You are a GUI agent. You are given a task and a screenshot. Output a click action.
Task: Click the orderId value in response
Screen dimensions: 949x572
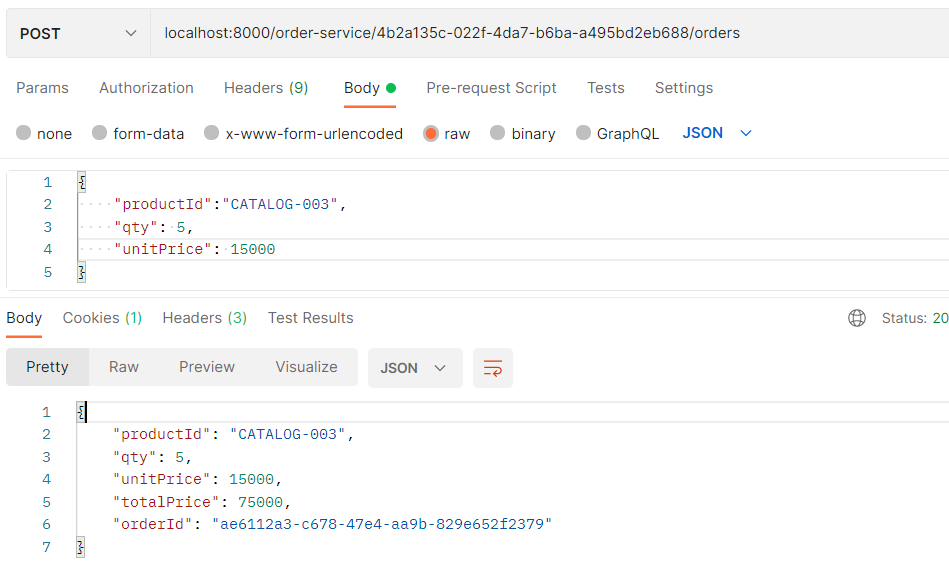[382, 524]
